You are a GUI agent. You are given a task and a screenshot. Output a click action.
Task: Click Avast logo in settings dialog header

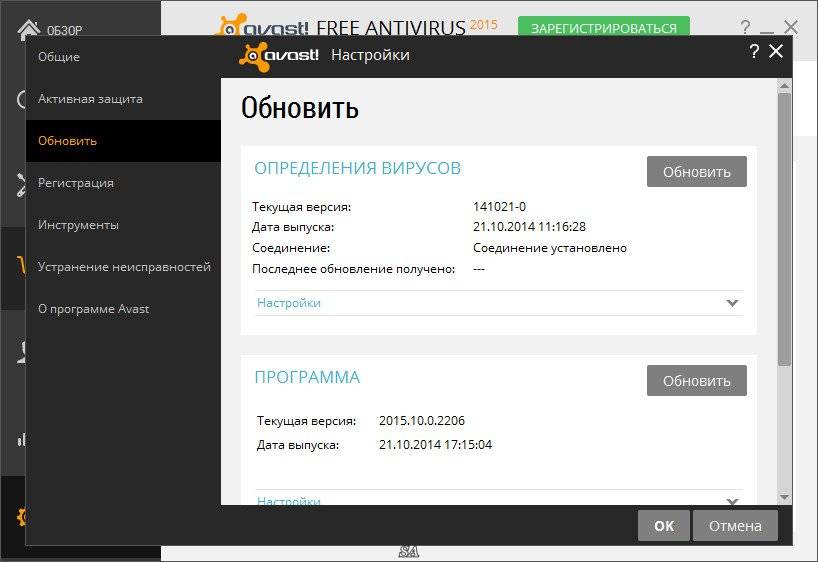pos(279,56)
